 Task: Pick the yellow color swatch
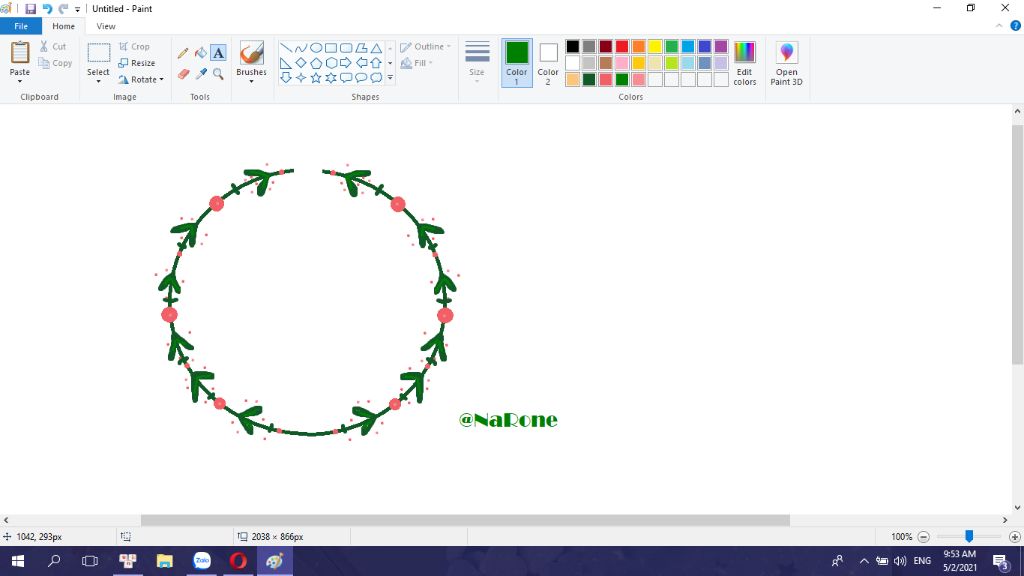655,46
